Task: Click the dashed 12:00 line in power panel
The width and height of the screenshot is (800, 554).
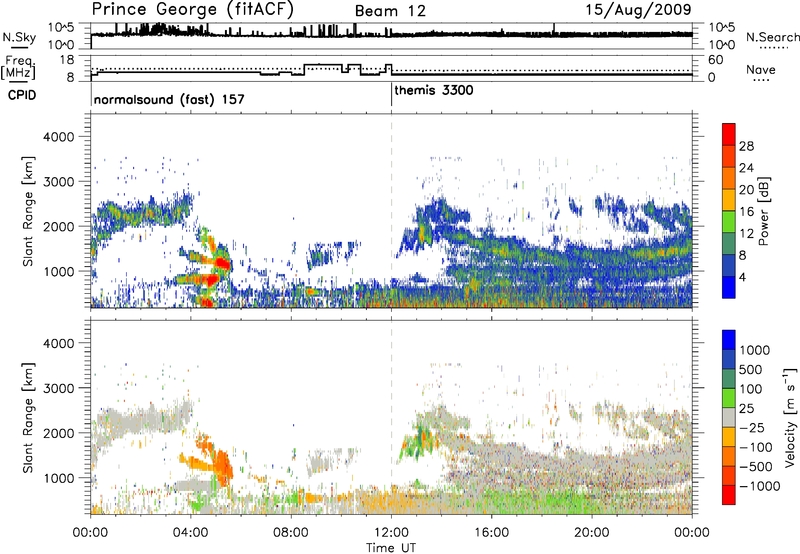Action: pyautogui.click(x=391, y=210)
